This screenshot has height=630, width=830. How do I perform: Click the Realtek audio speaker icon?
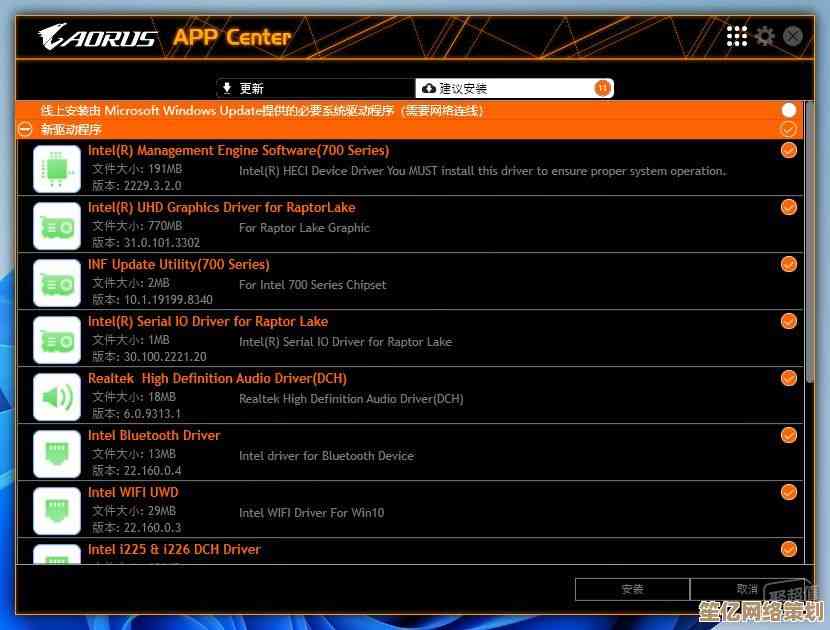[57, 397]
